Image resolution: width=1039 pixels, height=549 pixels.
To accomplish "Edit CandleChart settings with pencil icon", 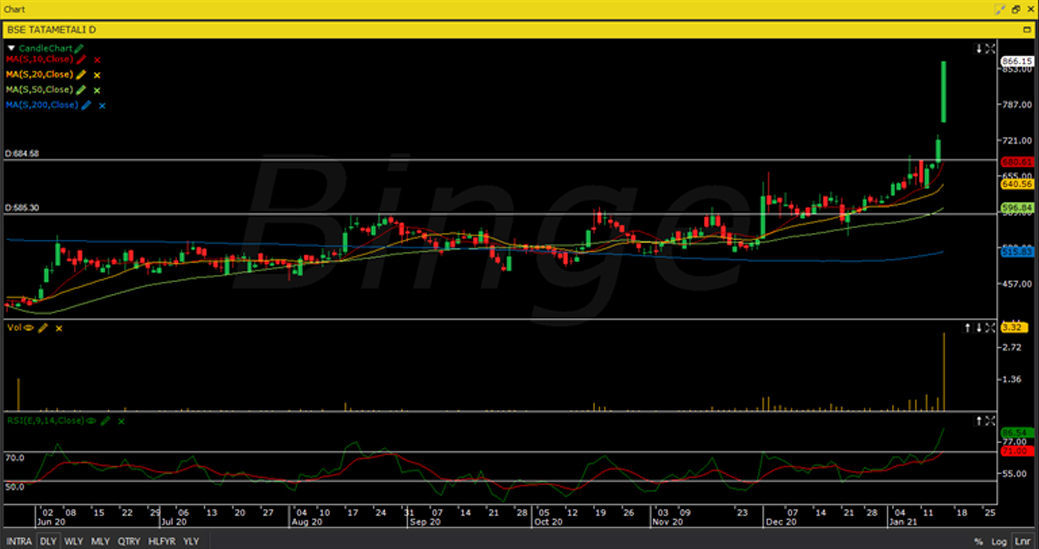I will 79,48.
